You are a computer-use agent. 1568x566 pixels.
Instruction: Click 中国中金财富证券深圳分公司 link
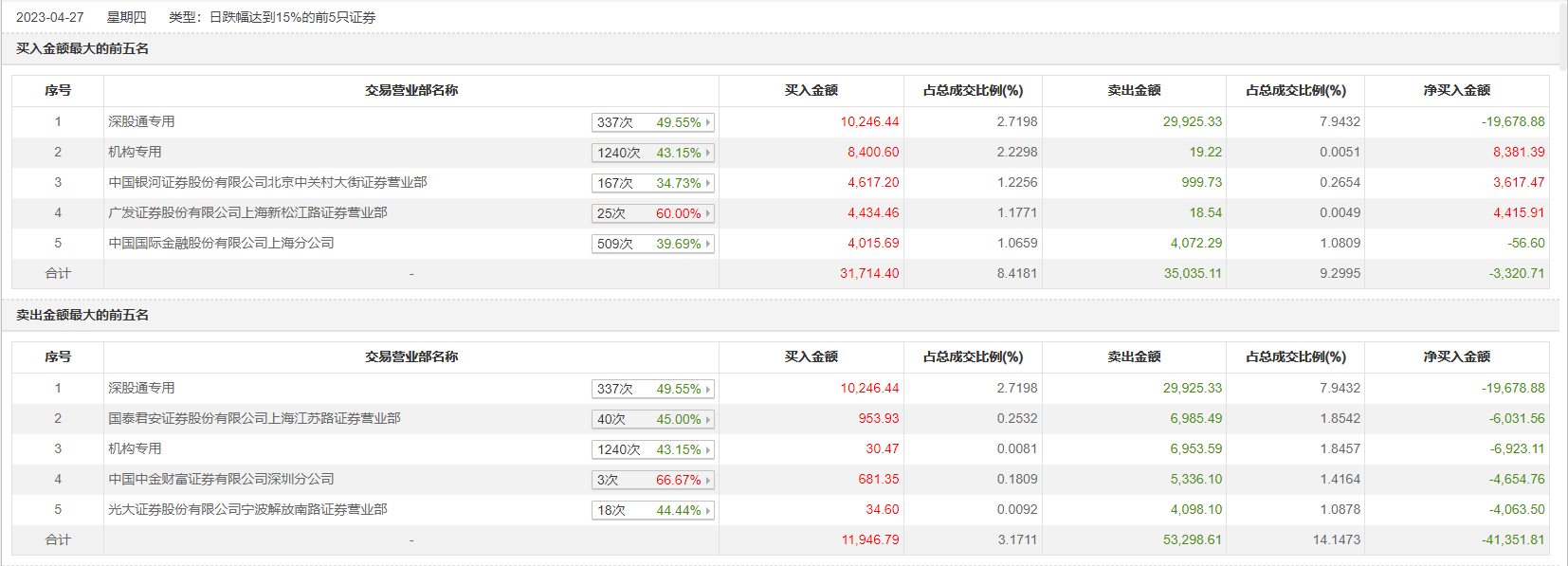point(221,479)
